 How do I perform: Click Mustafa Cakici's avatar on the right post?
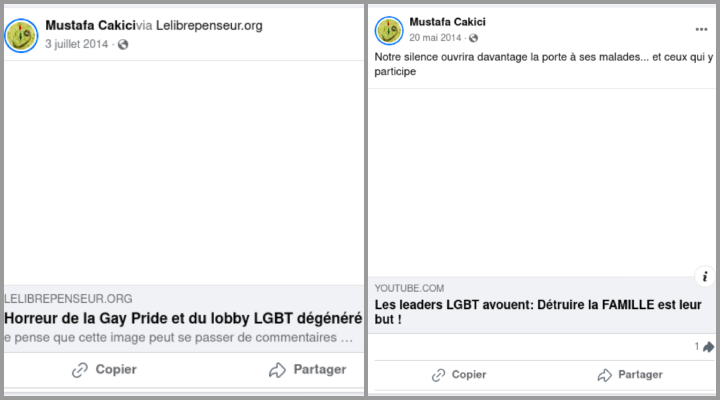click(x=389, y=30)
